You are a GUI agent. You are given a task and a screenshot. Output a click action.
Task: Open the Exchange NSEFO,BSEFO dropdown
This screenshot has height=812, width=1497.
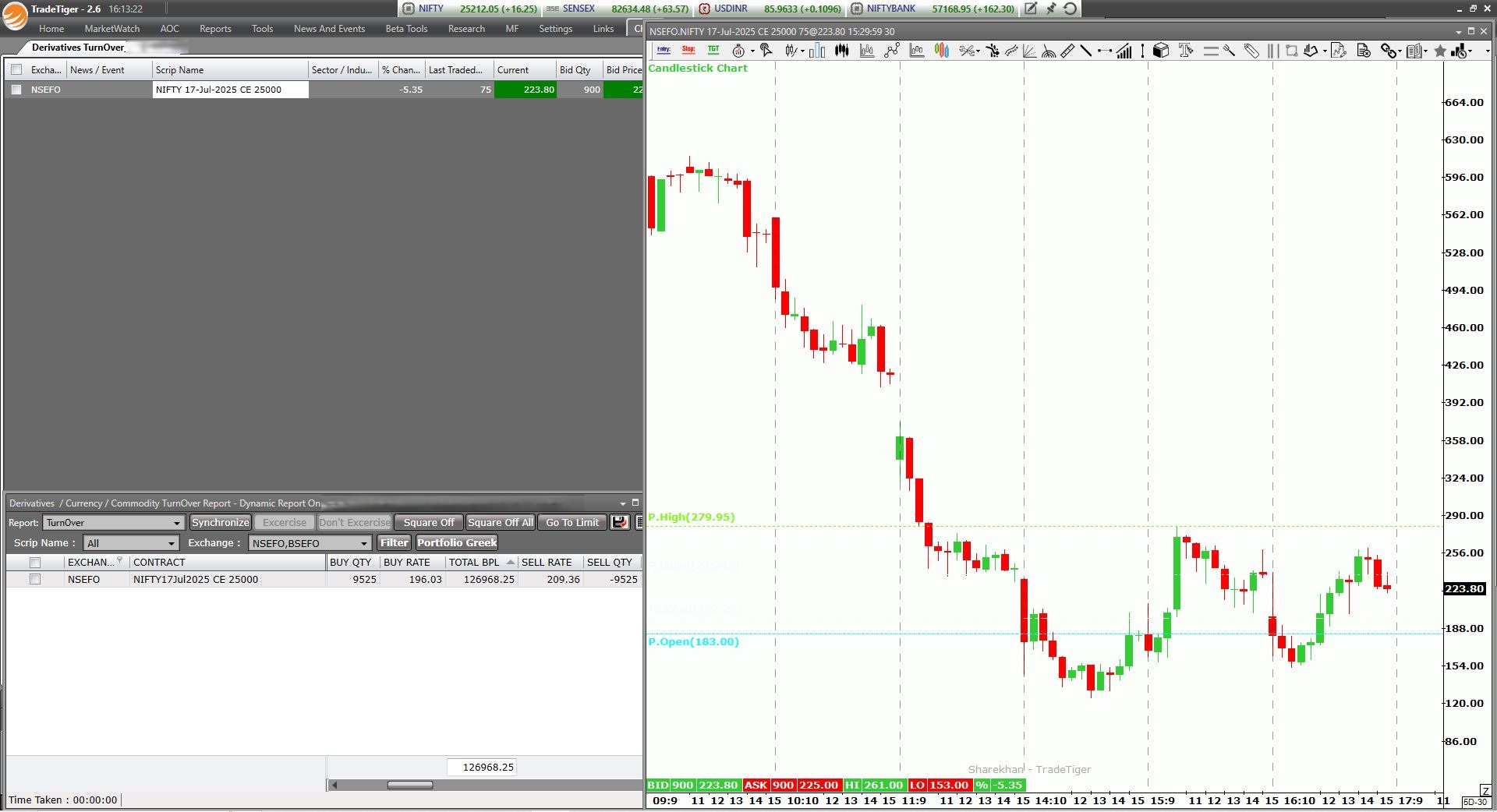(x=310, y=543)
